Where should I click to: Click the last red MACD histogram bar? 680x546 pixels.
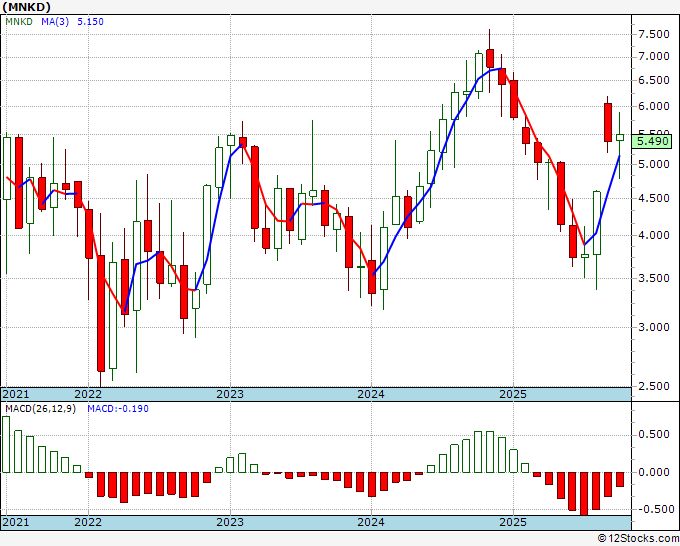(x=620, y=479)
